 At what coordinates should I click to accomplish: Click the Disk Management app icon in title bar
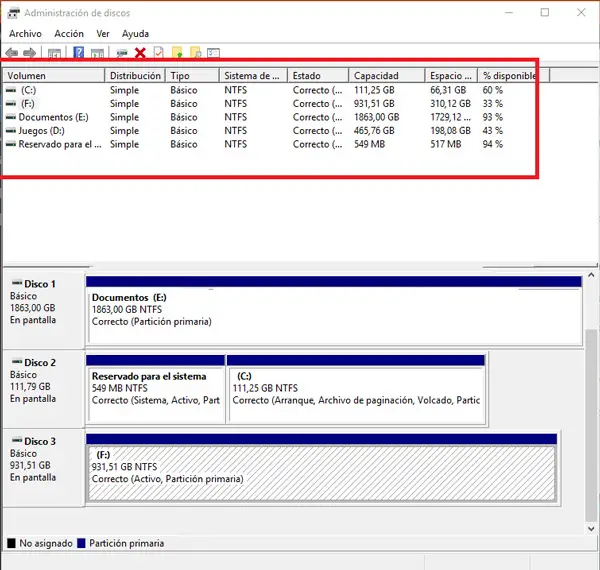click(13, 13)
